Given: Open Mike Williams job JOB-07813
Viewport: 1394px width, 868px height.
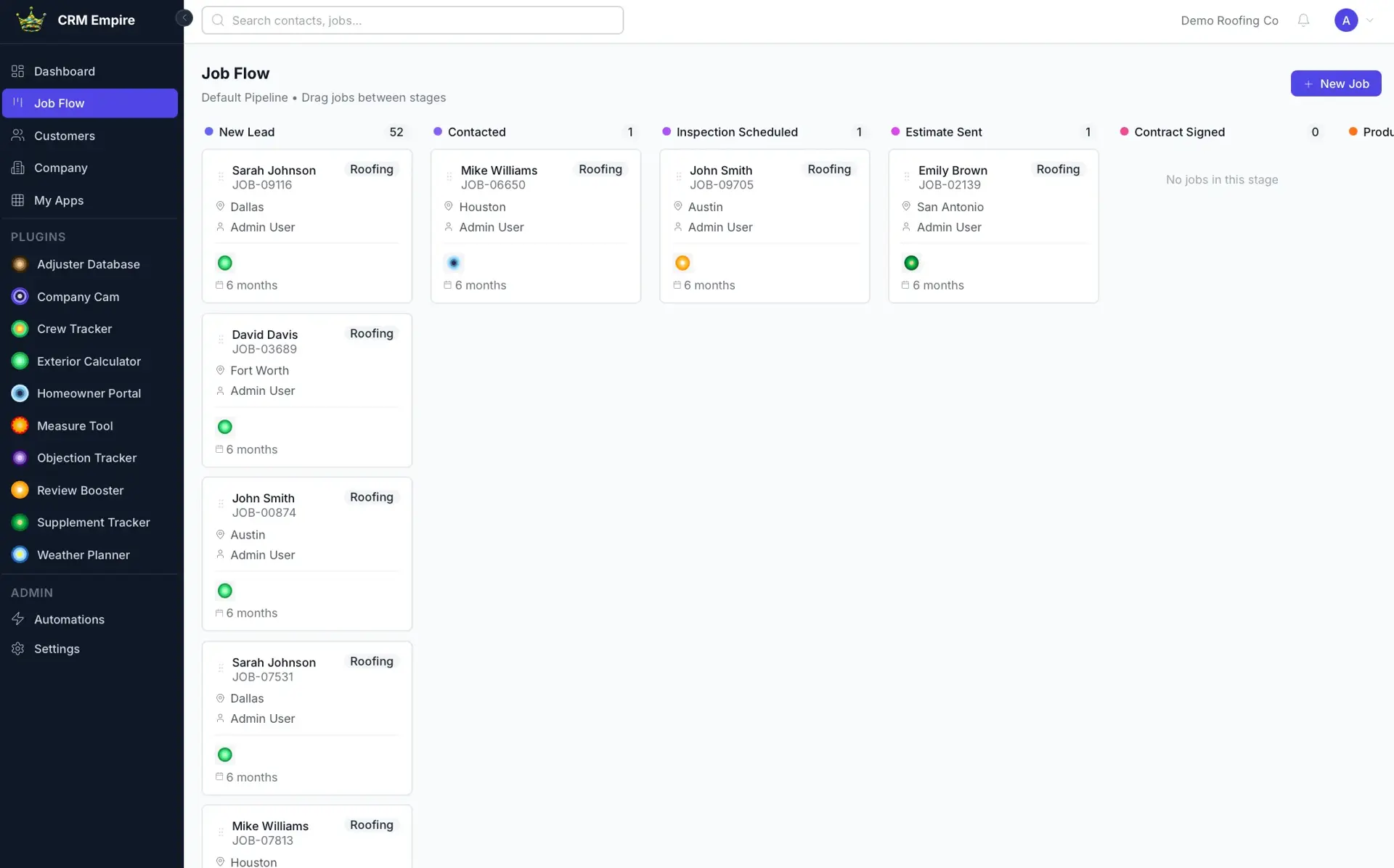Looking at the screenshot, I should (x=306, y=837).
